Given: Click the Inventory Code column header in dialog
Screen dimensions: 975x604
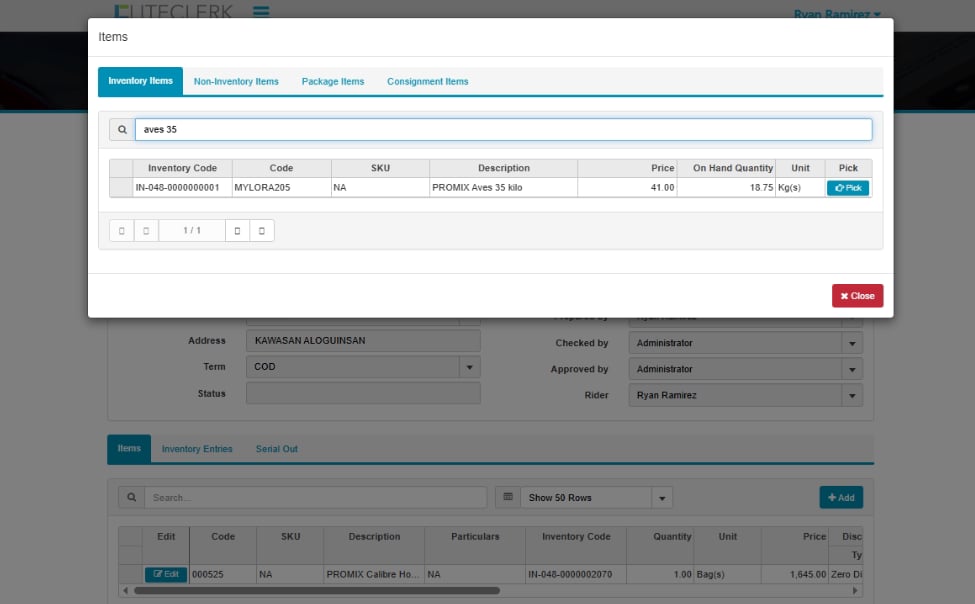Looking at the screenshot, I should pos(182,168).
